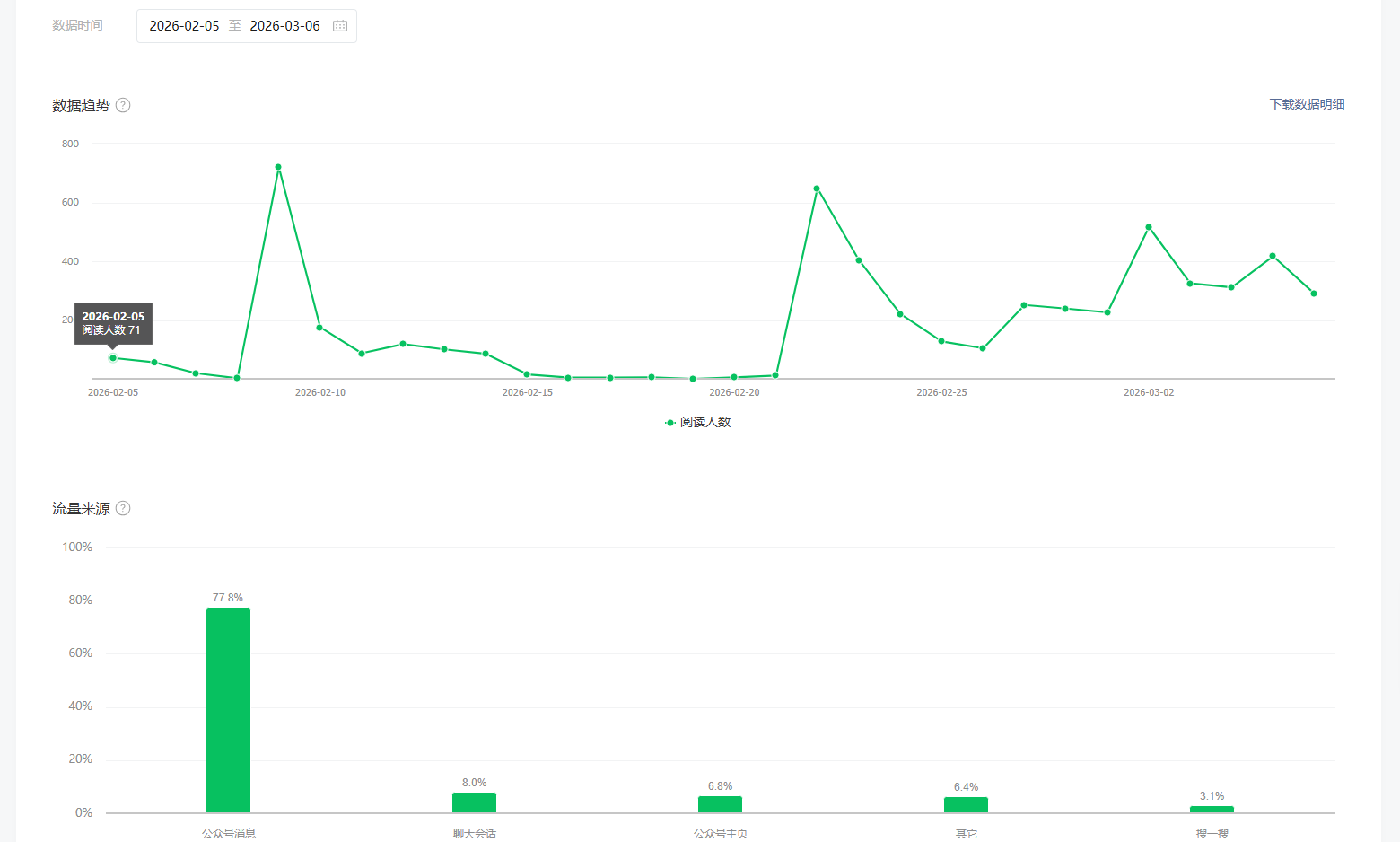Viewport: 1400px width, 842px height.
Task: Click the 公众号消息 category label
Action: coord(229,833)
